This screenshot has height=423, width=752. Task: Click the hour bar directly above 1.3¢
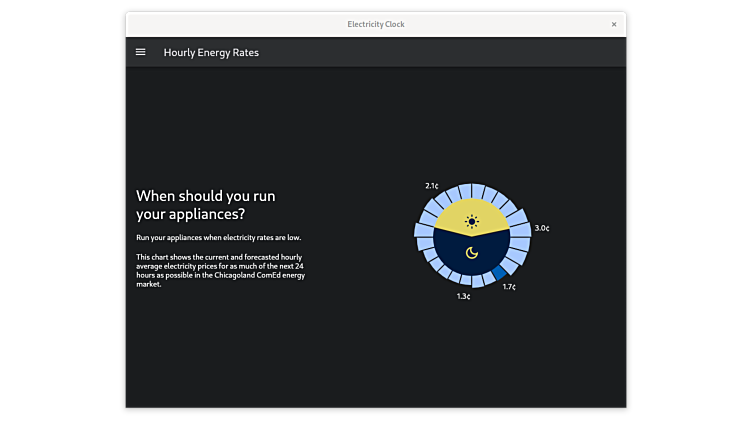[x=466, y=282]
